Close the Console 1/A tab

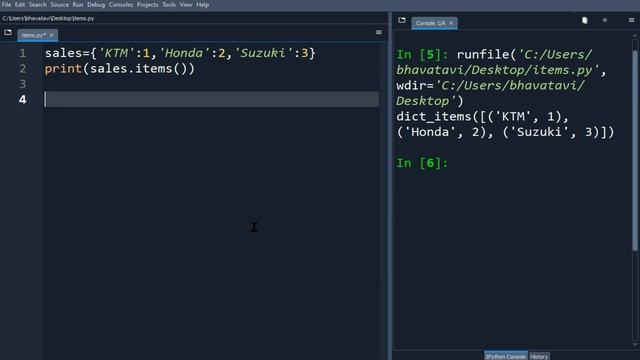click(x=451, y=23)
